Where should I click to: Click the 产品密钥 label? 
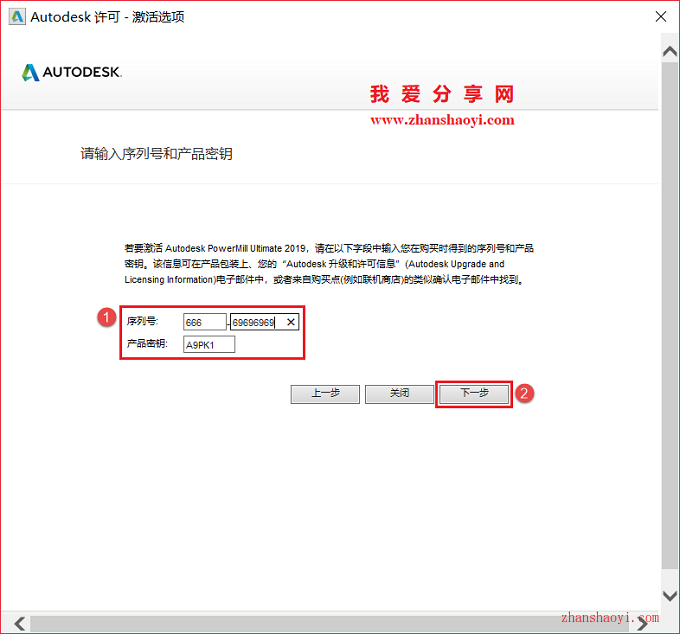147,344
